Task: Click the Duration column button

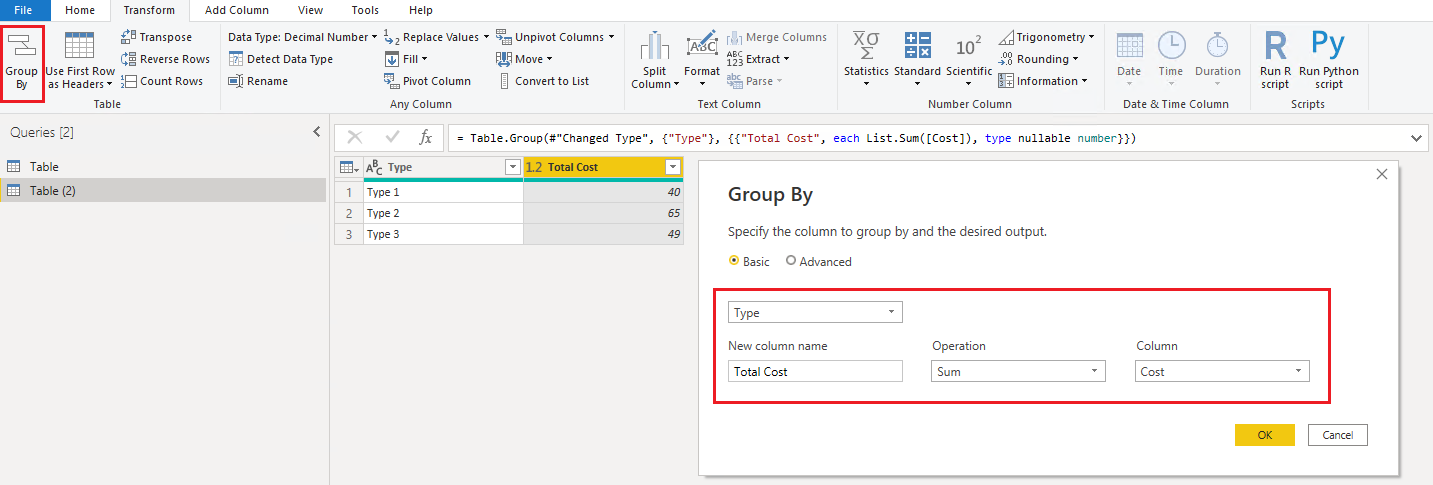Action: click(x=1217, y=62)
